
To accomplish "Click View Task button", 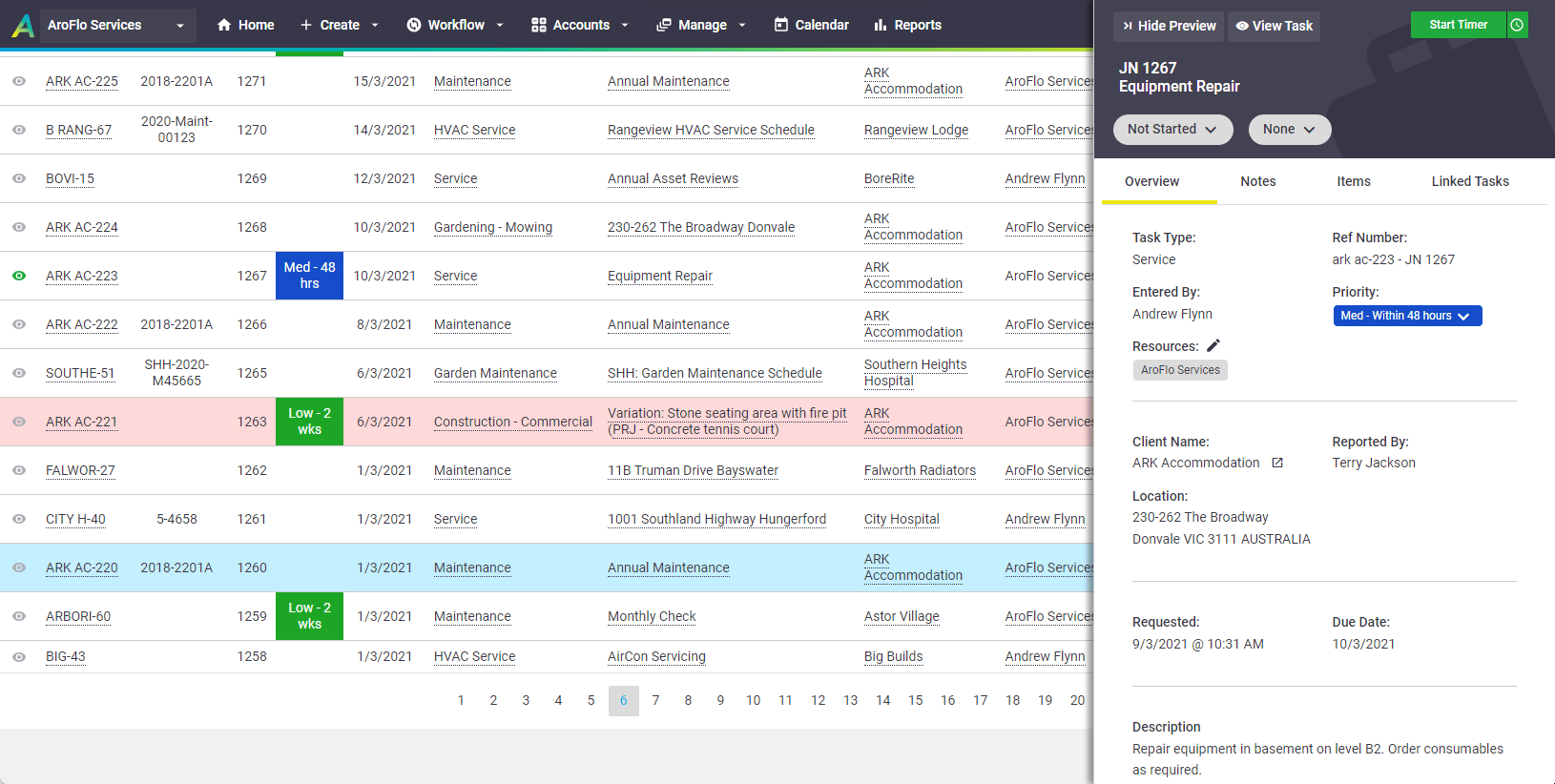I will (x=1275, y=26).
